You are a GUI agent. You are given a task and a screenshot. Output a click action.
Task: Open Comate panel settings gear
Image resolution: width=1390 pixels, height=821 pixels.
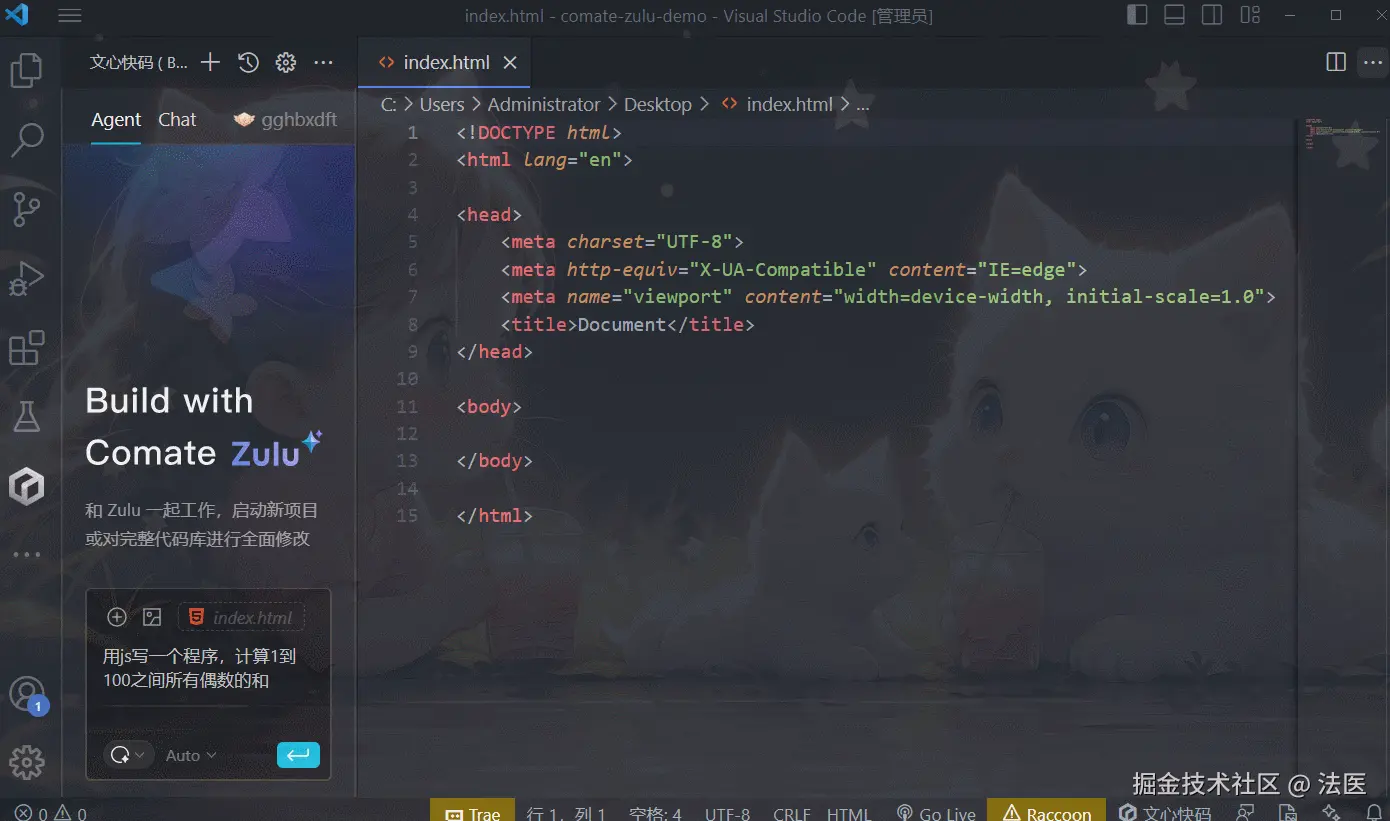coord(286,62)
